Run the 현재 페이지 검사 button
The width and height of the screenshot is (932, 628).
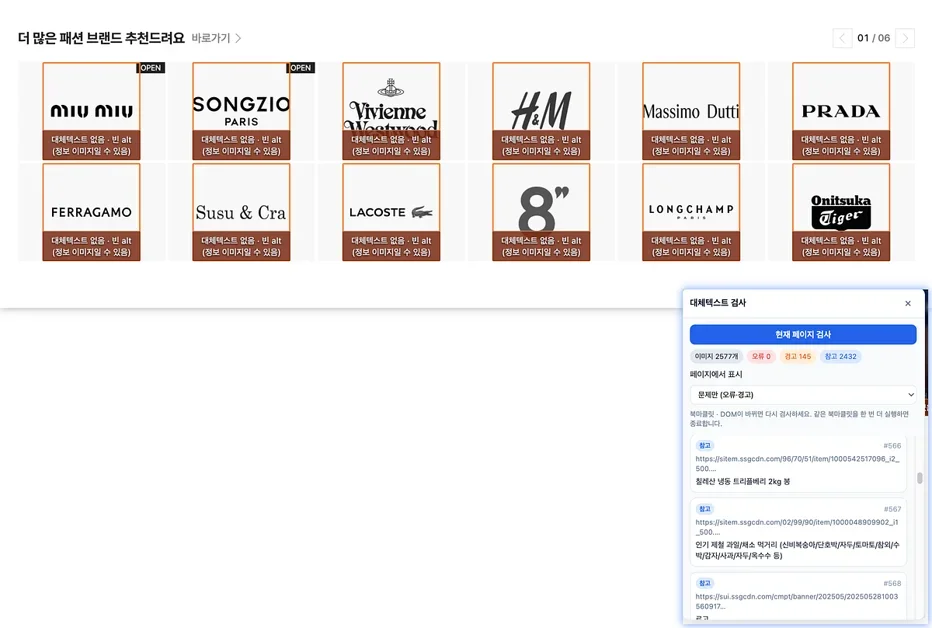click(803, 334)
